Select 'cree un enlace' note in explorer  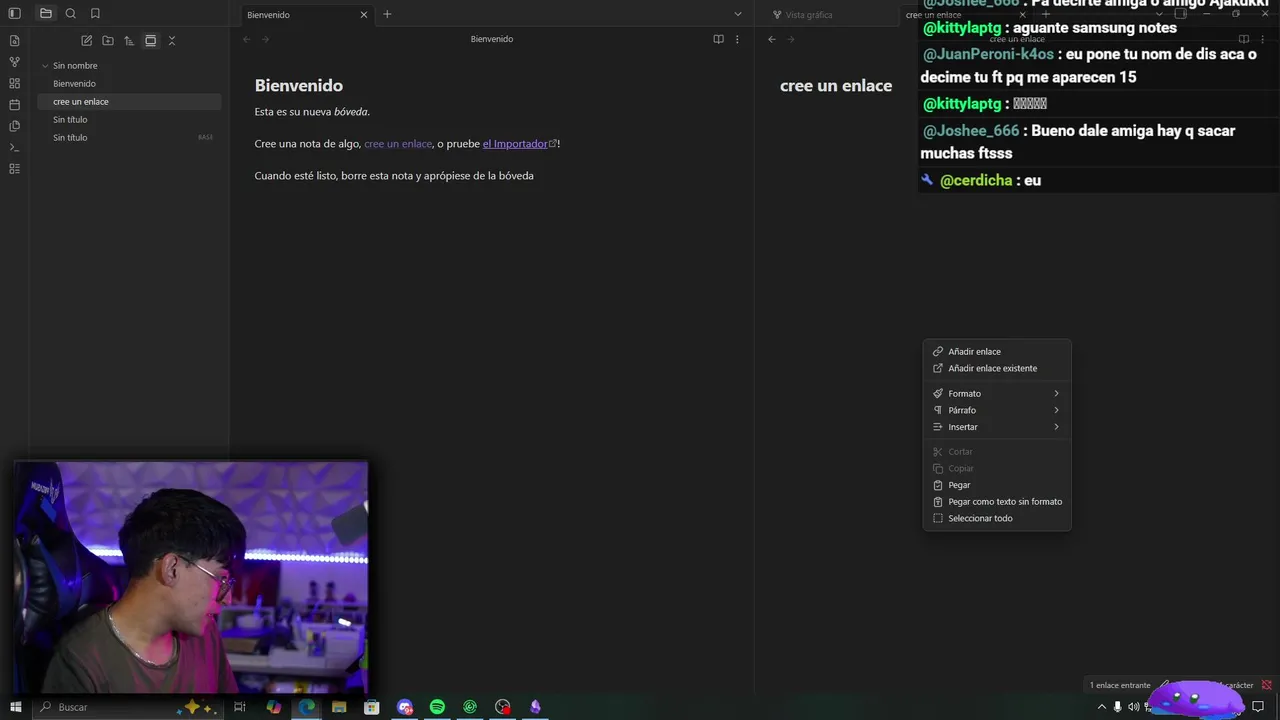(129, 102)
